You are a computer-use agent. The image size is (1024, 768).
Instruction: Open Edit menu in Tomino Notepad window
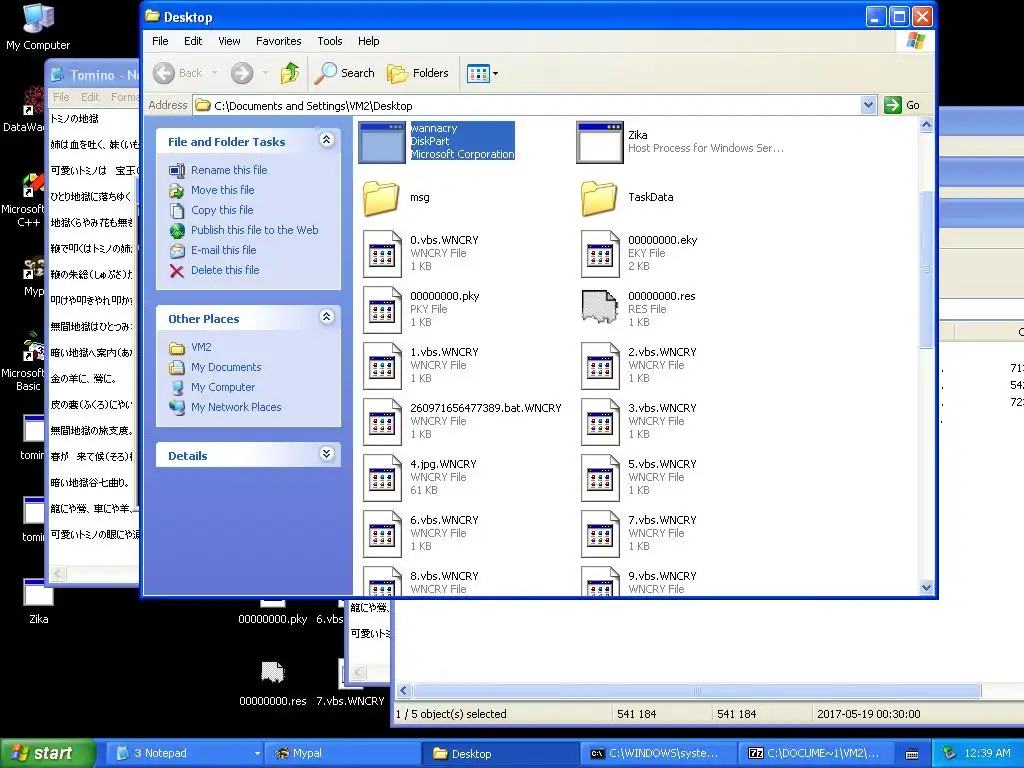[90, 97]
